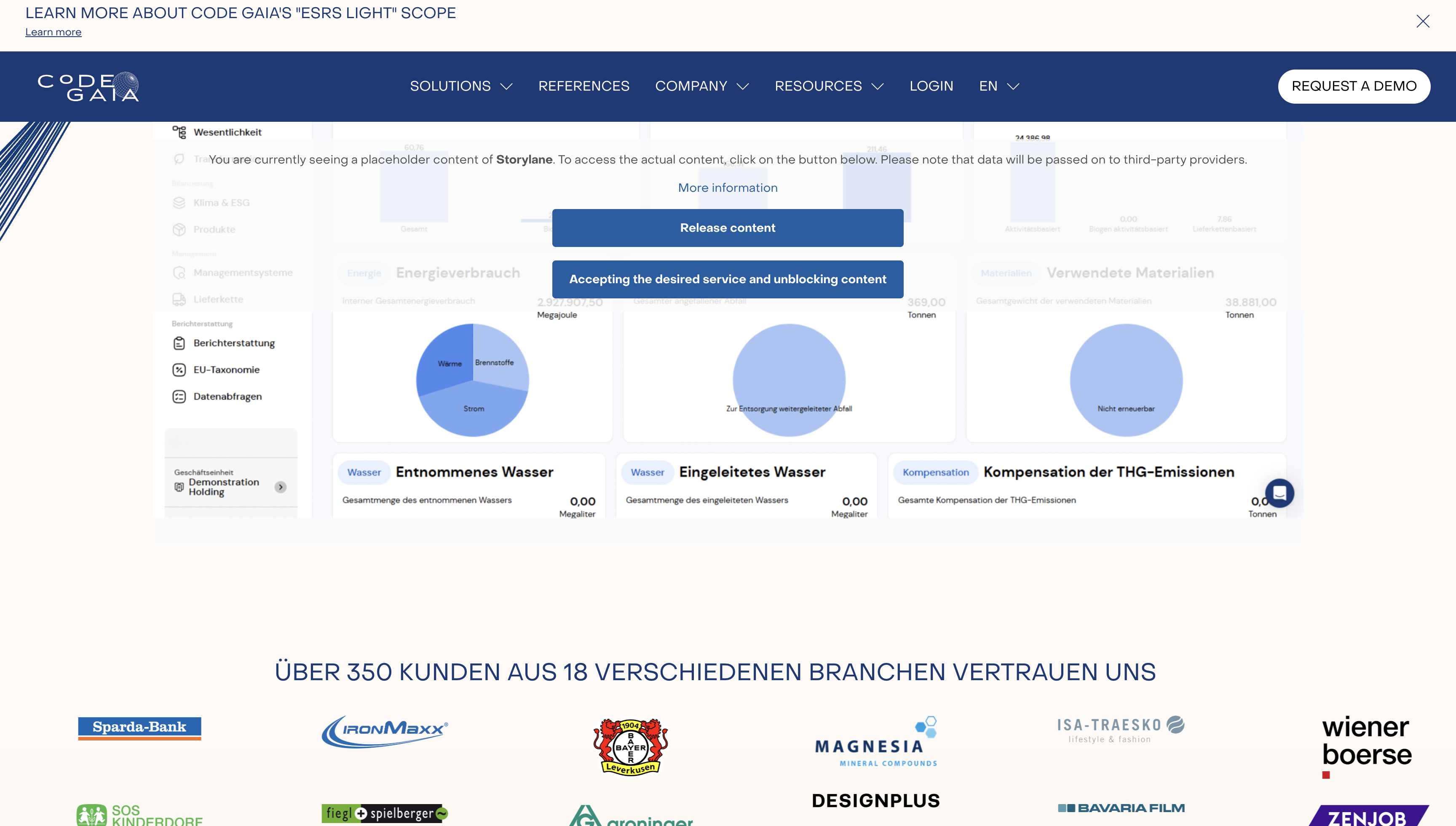This screenshot has width=1456, height=826.
Task: Click the EU-Taxonomie sidebar icon
Action: tap(179, 370)
